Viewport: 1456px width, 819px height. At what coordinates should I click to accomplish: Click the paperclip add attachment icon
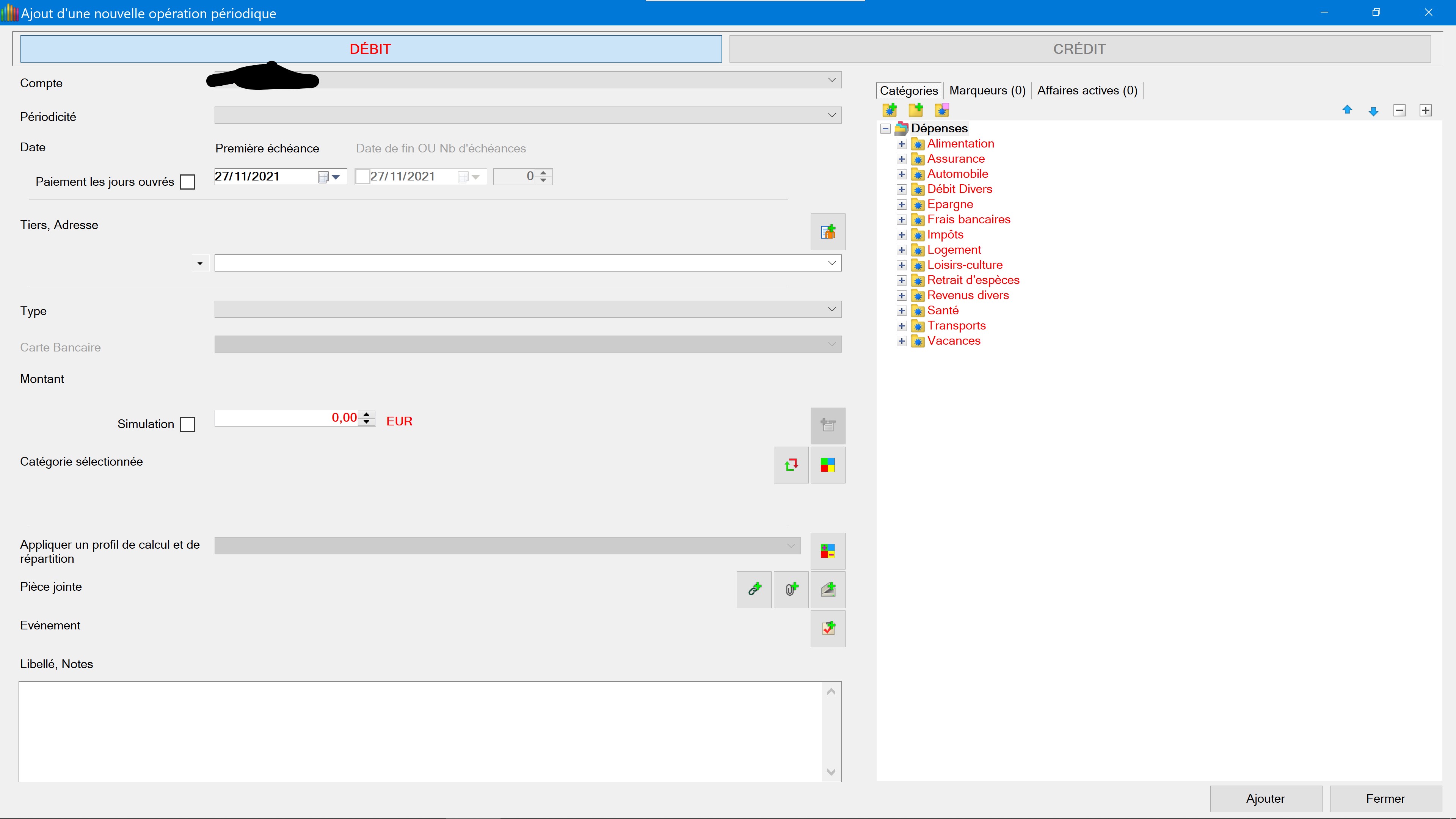coord(791,590)
